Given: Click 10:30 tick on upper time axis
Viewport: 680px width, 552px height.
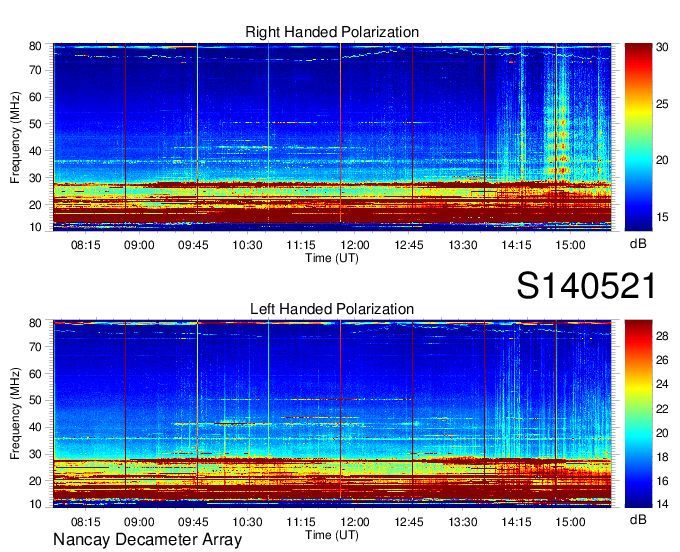Looking at the screenshot, I should click(247, 245).
